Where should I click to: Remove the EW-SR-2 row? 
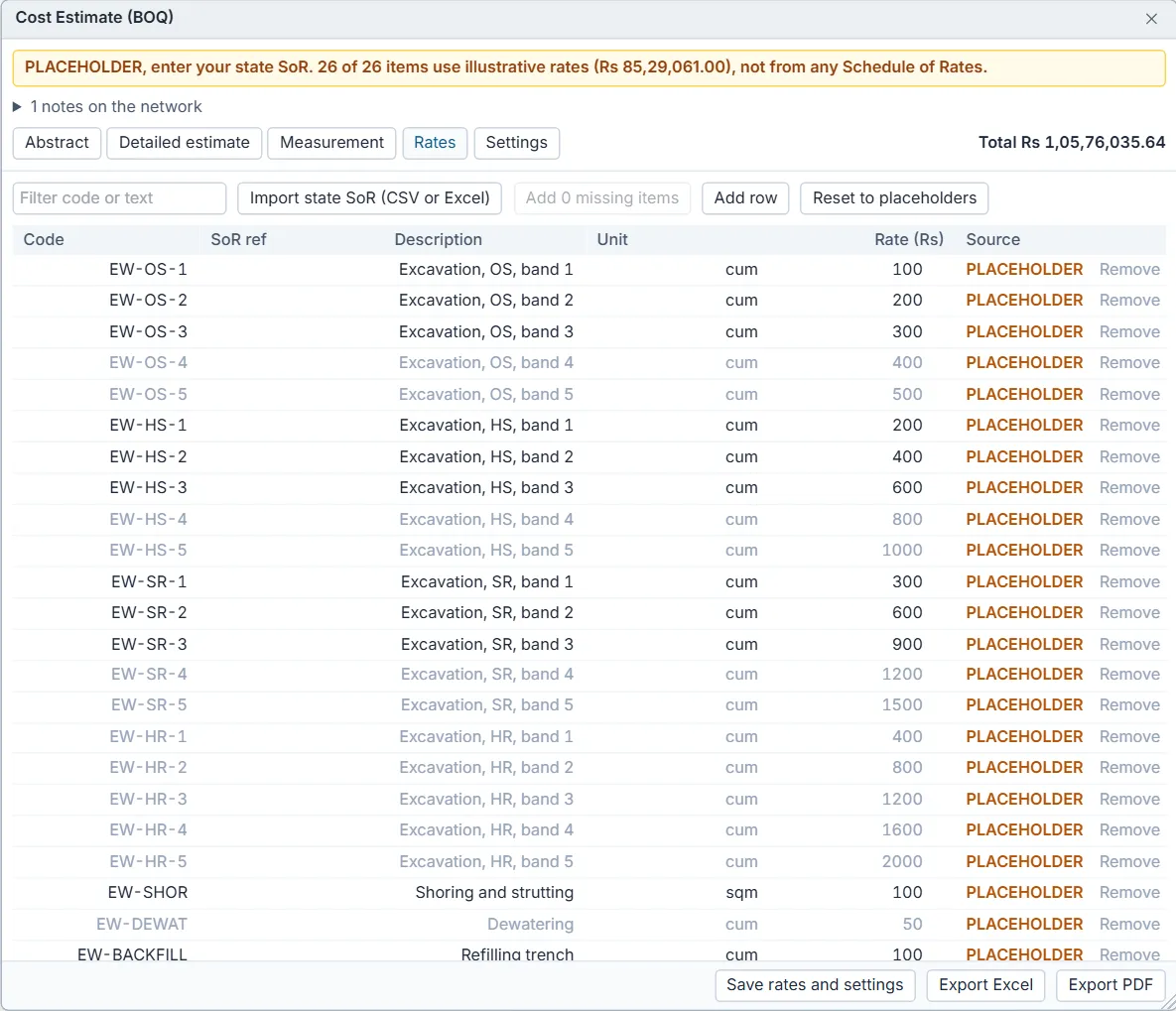pos(1129,612)
